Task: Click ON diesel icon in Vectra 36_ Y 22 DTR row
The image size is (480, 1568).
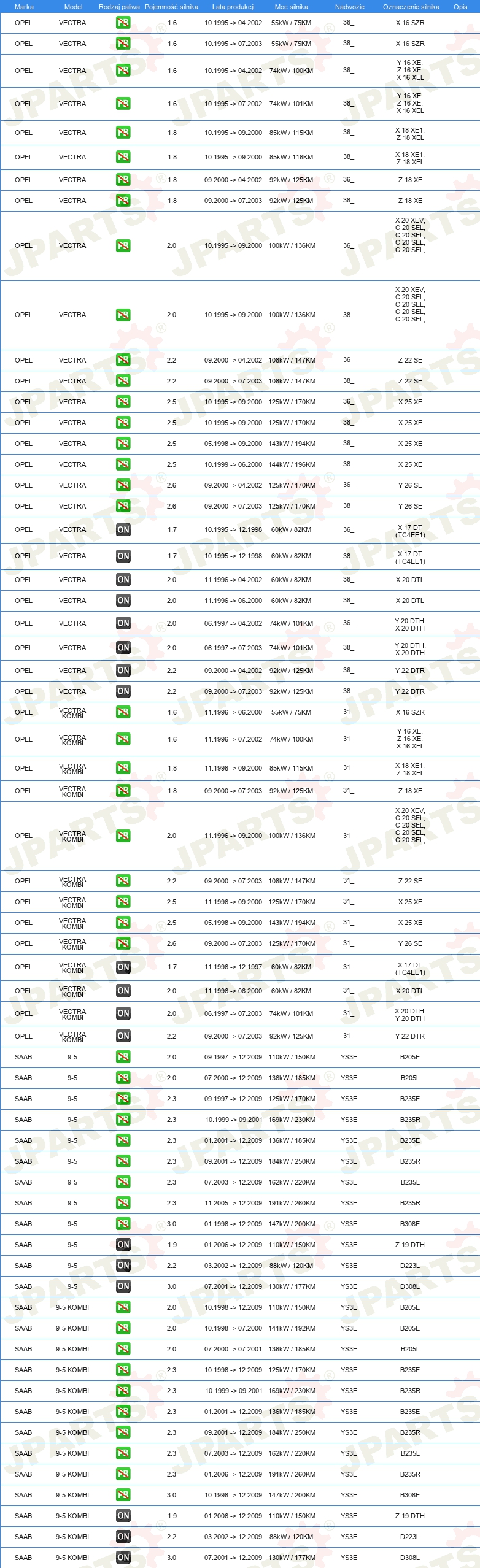Action: tap(123, 671)
